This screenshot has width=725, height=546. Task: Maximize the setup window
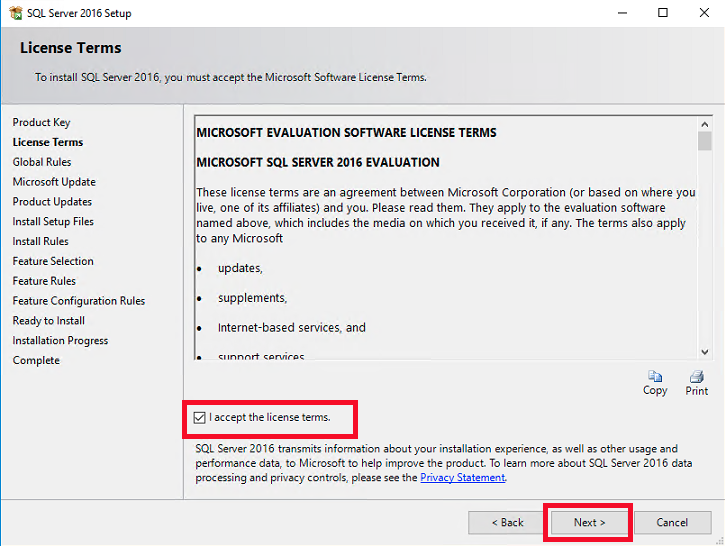[663, 14]
